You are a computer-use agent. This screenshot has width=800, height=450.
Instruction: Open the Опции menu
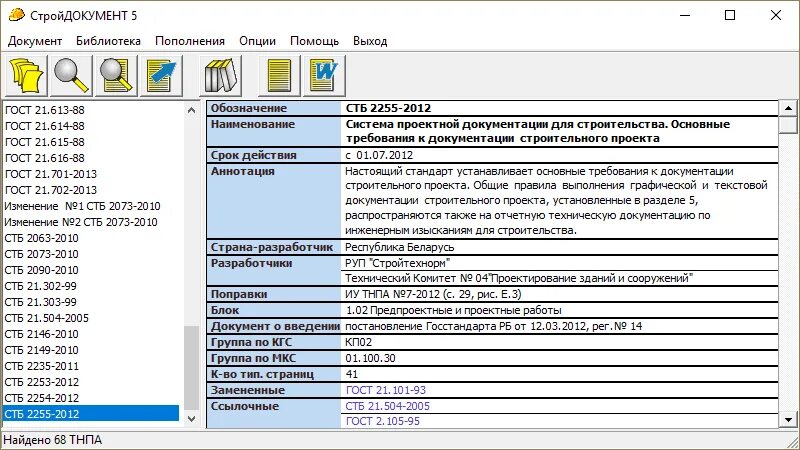257,41
